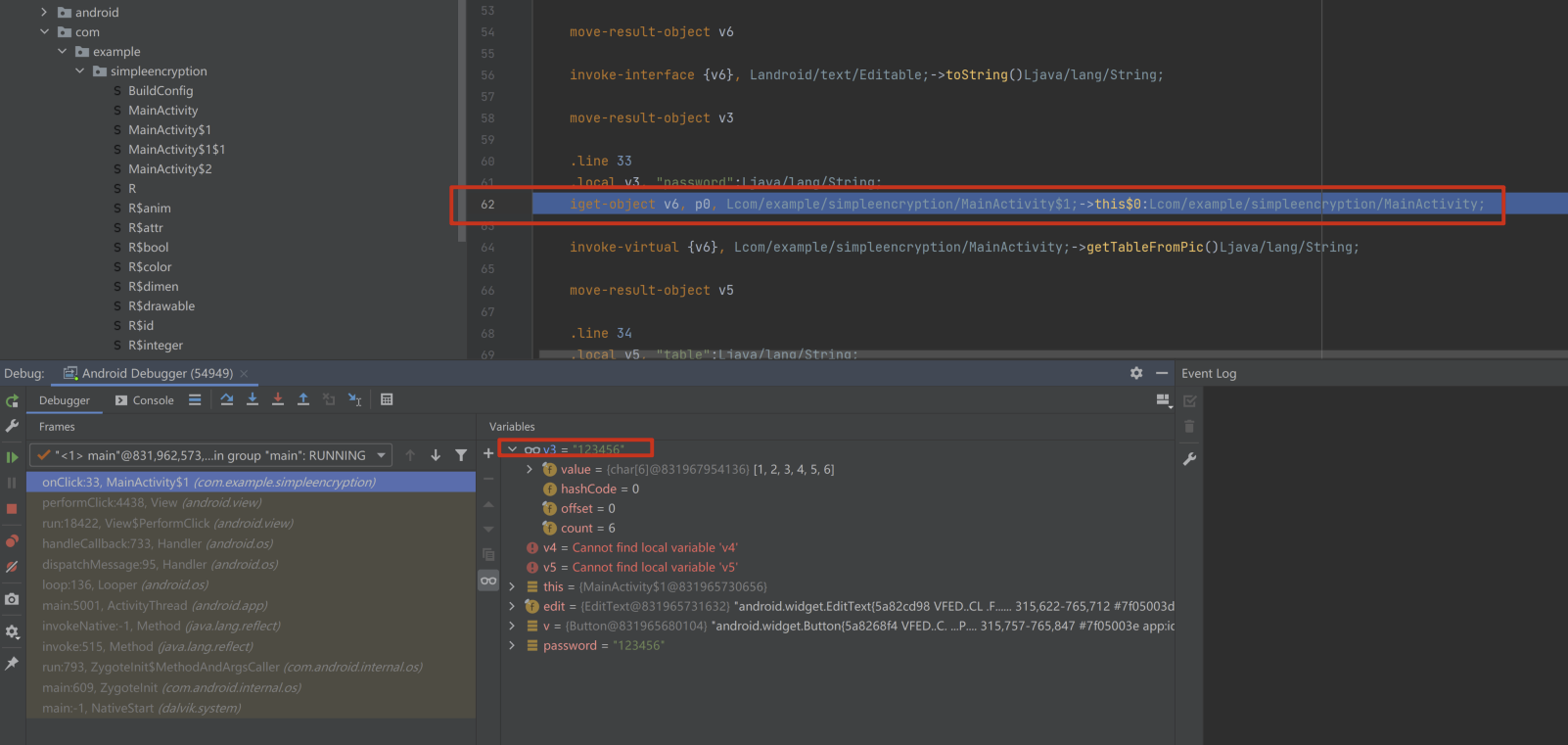Click the Step Into button
This screenshot has height=745, width=1568.
tap(253, 399)
